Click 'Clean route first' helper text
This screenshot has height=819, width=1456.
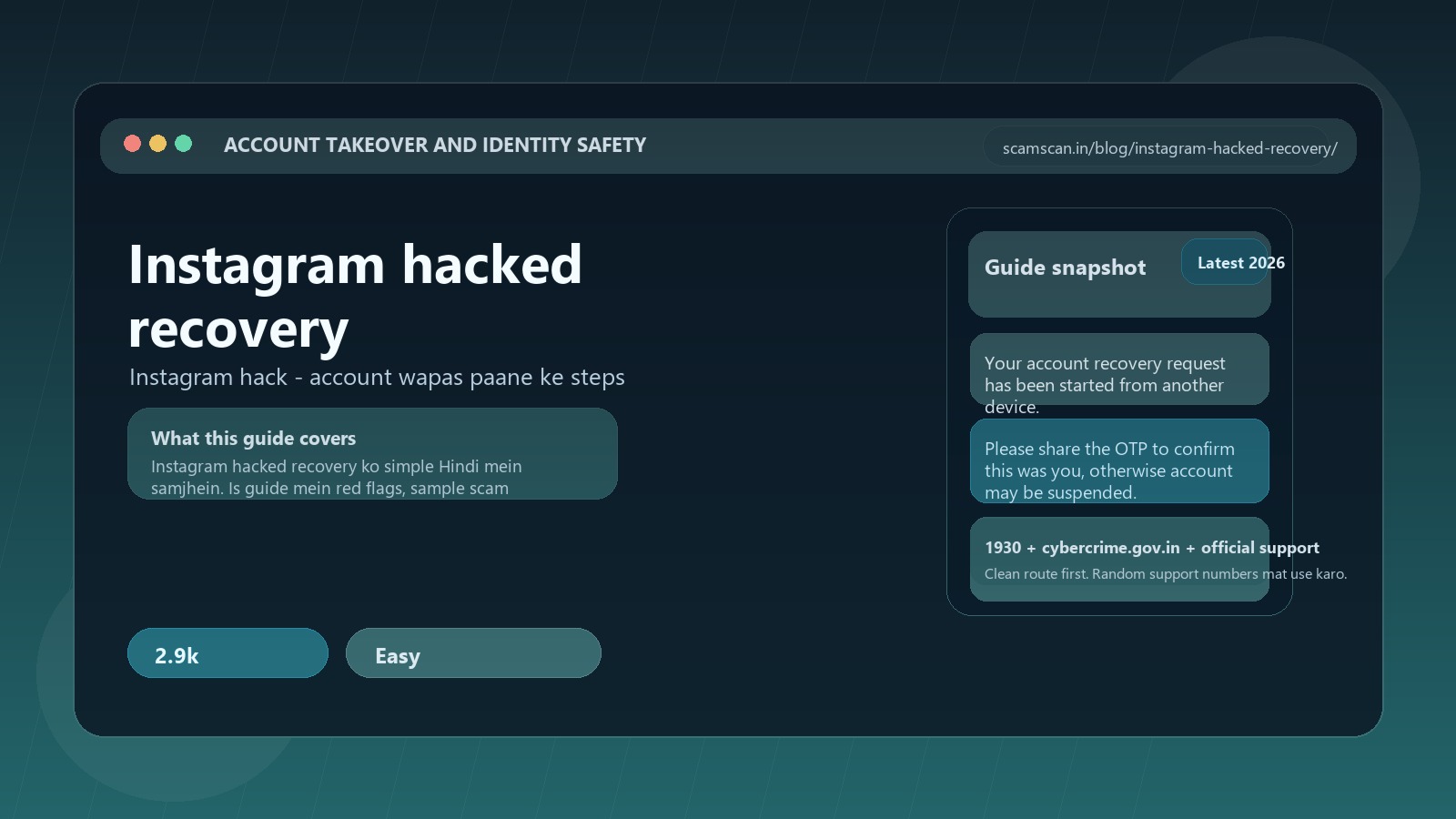pyautogui.click(x=1165, y=574)
